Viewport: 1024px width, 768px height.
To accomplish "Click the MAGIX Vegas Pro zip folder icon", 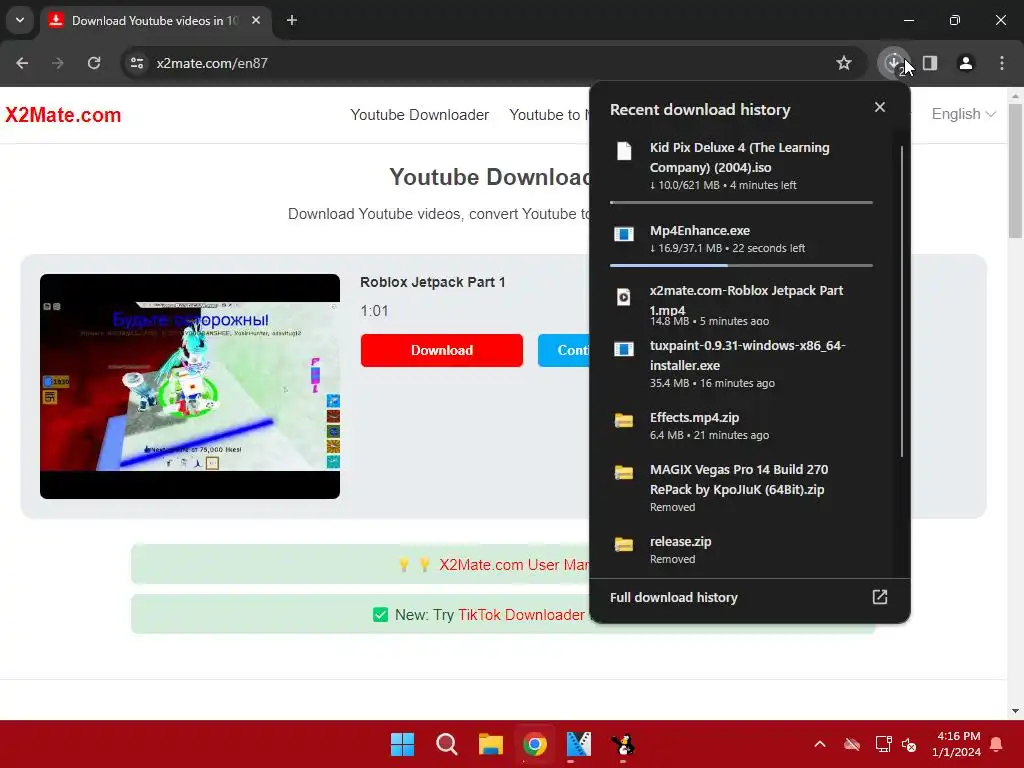I will coord(624,473).
